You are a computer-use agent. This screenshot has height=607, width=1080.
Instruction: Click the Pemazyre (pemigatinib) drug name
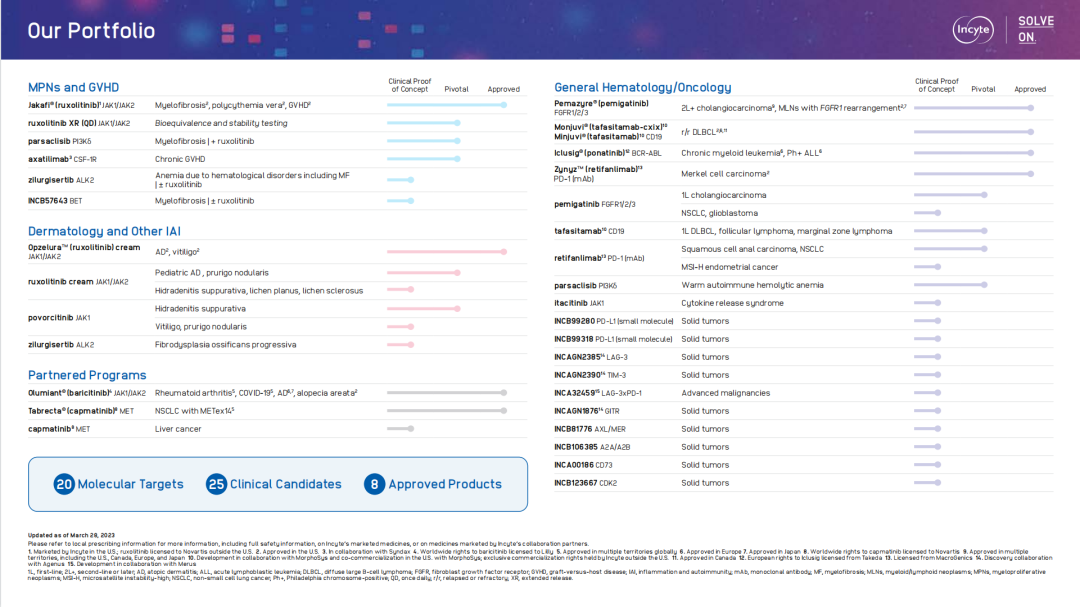pyautogui.click(x=601, y=103)
